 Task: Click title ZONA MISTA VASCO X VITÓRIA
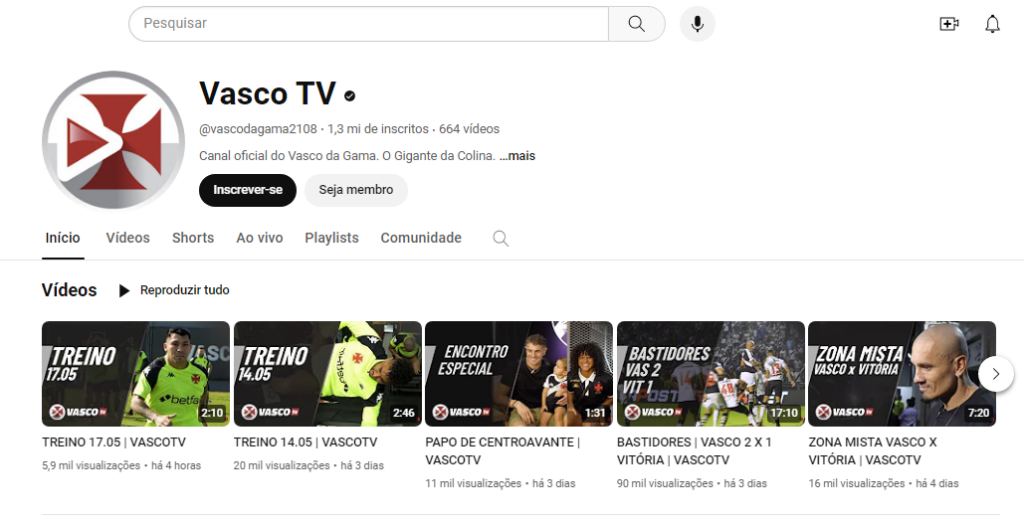pos(872,451)
